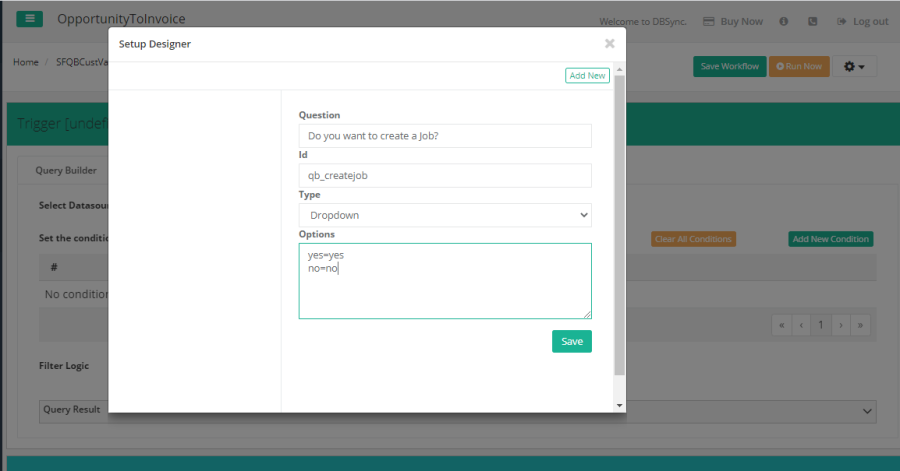The width and height of the screenshot is (900, 471).
Task: Click the Add New button in dialog
Action: 587,75
